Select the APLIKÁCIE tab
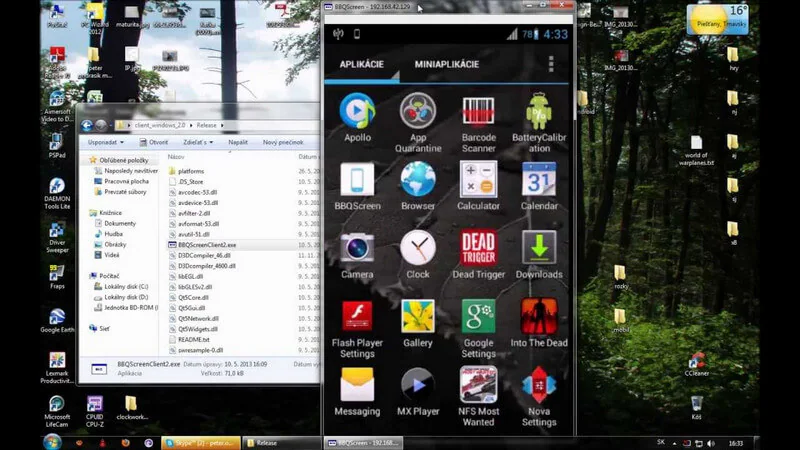The image size is (800, 450). [x=362, y=64]
